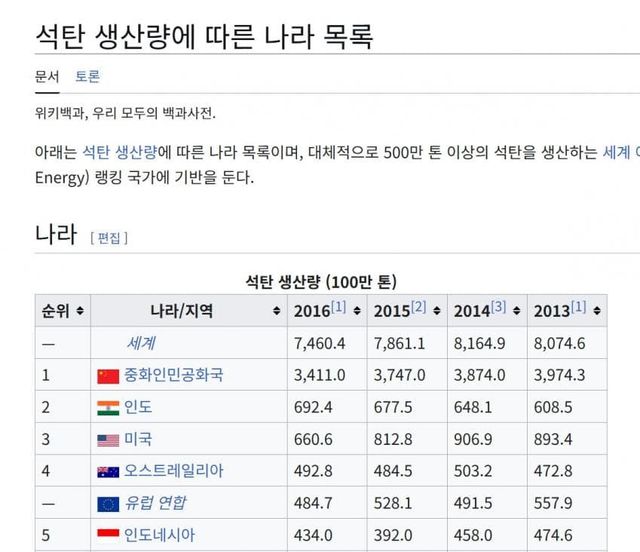The image size is (640, 552).
Task: Sort by 2016 column sort arrows
Action: (356, 311)
